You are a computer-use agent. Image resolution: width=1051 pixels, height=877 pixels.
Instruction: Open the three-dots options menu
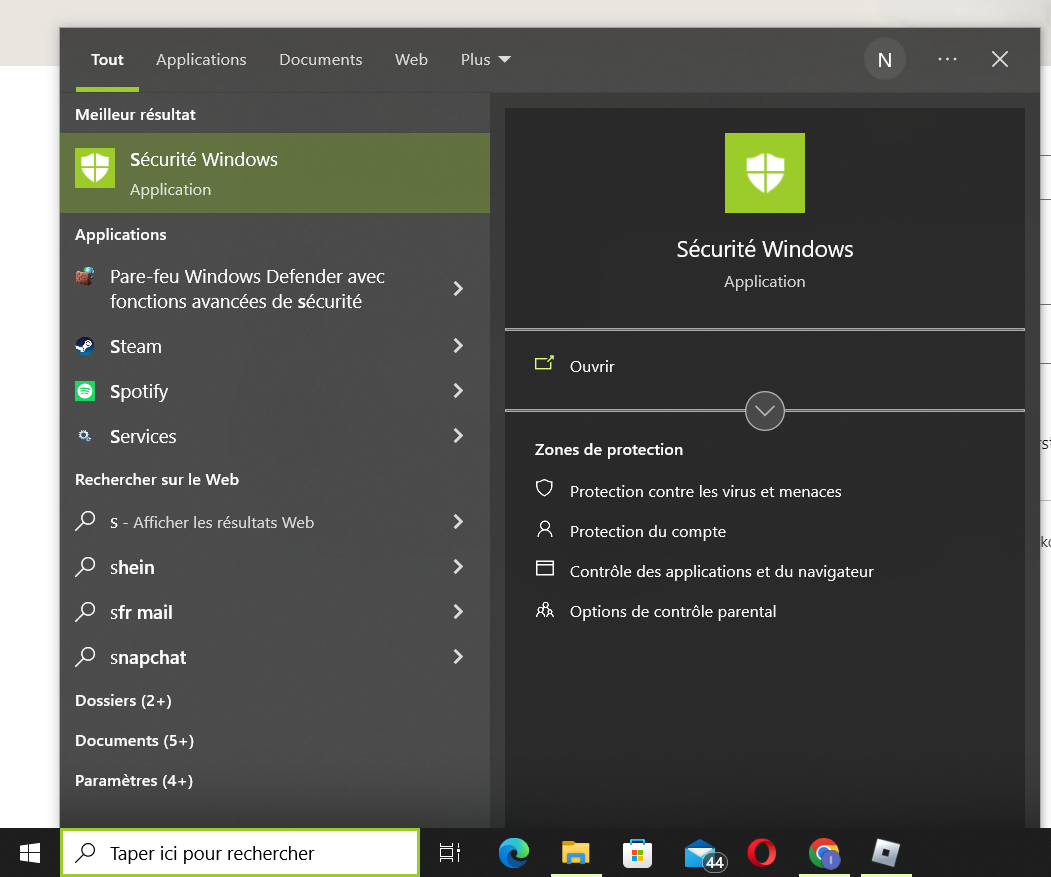click(947, 60)
